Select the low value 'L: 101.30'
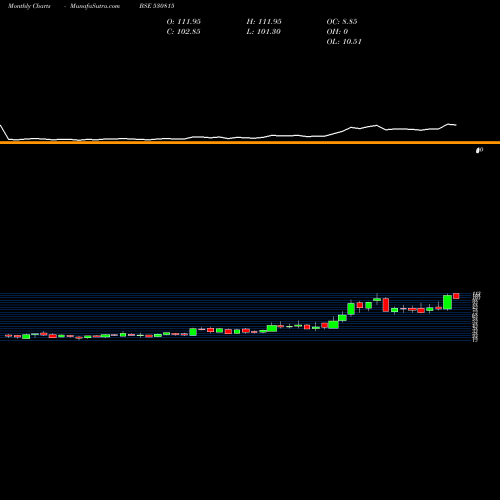Viewport: 500px width, 500px height. tap(263, 32)
